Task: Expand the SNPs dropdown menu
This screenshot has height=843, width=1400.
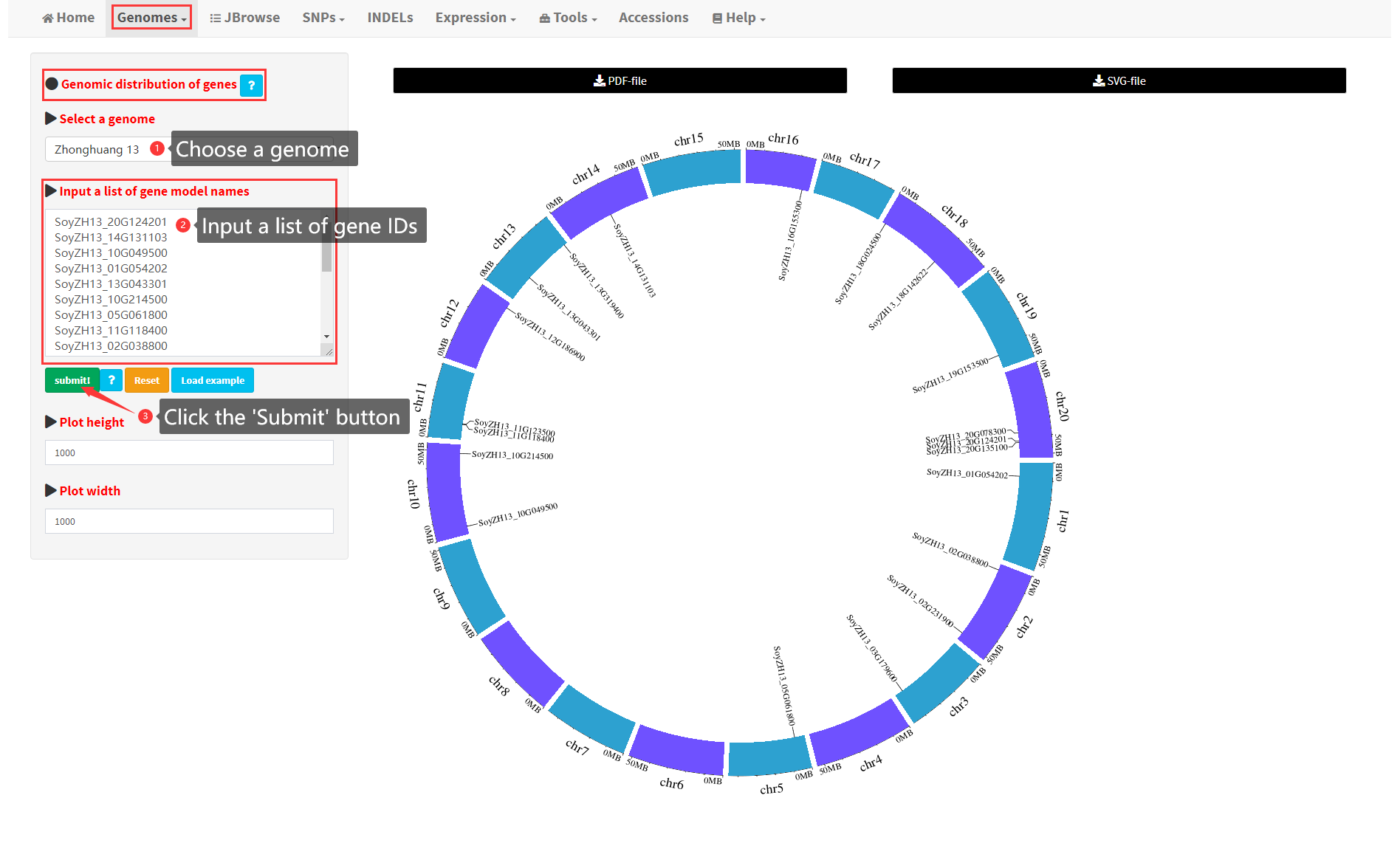Action: [x=323, y=18]
